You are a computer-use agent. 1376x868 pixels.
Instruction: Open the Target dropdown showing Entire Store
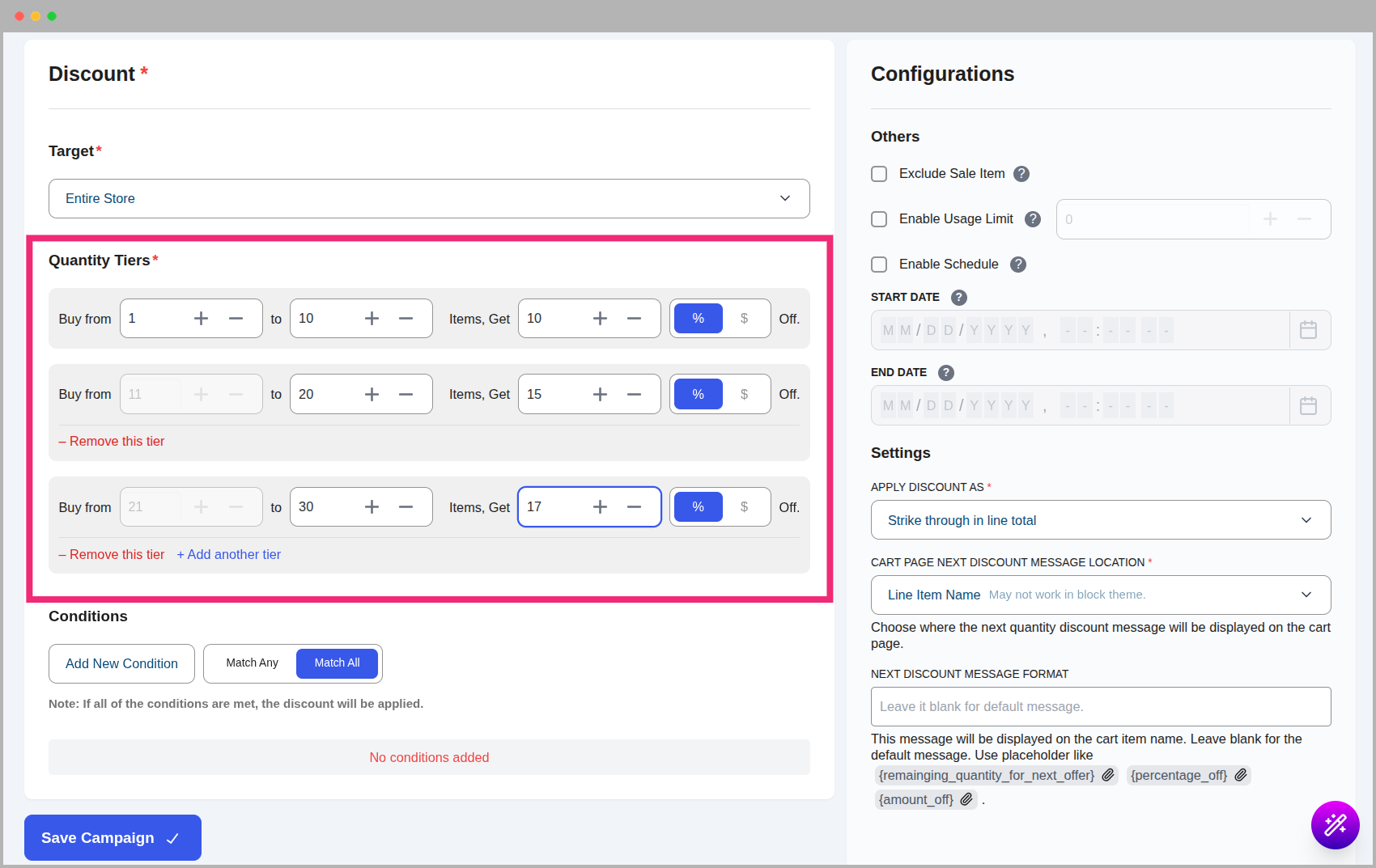click(x=429, y=198)
